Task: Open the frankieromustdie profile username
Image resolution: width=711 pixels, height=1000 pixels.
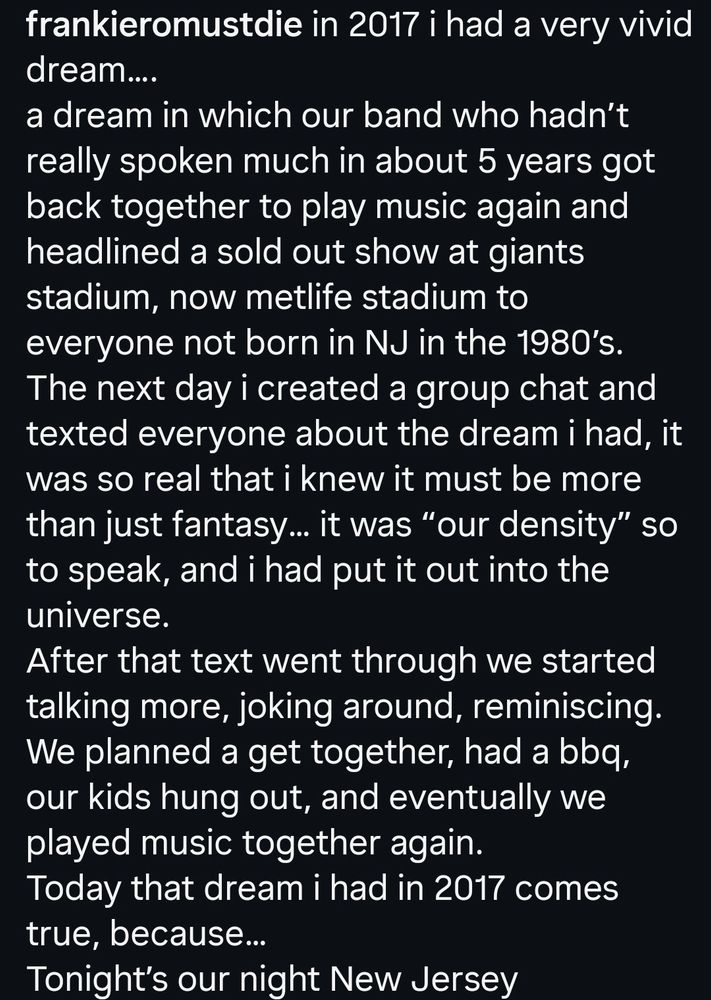Action: [x=164, y=26]
